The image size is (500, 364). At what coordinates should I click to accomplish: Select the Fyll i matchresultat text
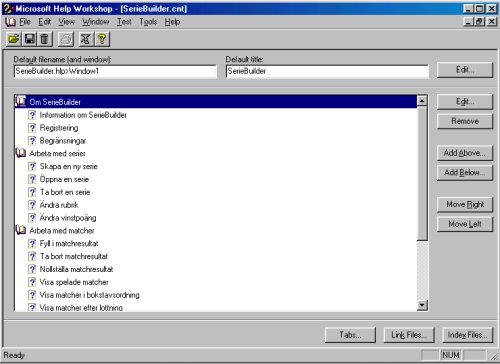click(69, 244)
